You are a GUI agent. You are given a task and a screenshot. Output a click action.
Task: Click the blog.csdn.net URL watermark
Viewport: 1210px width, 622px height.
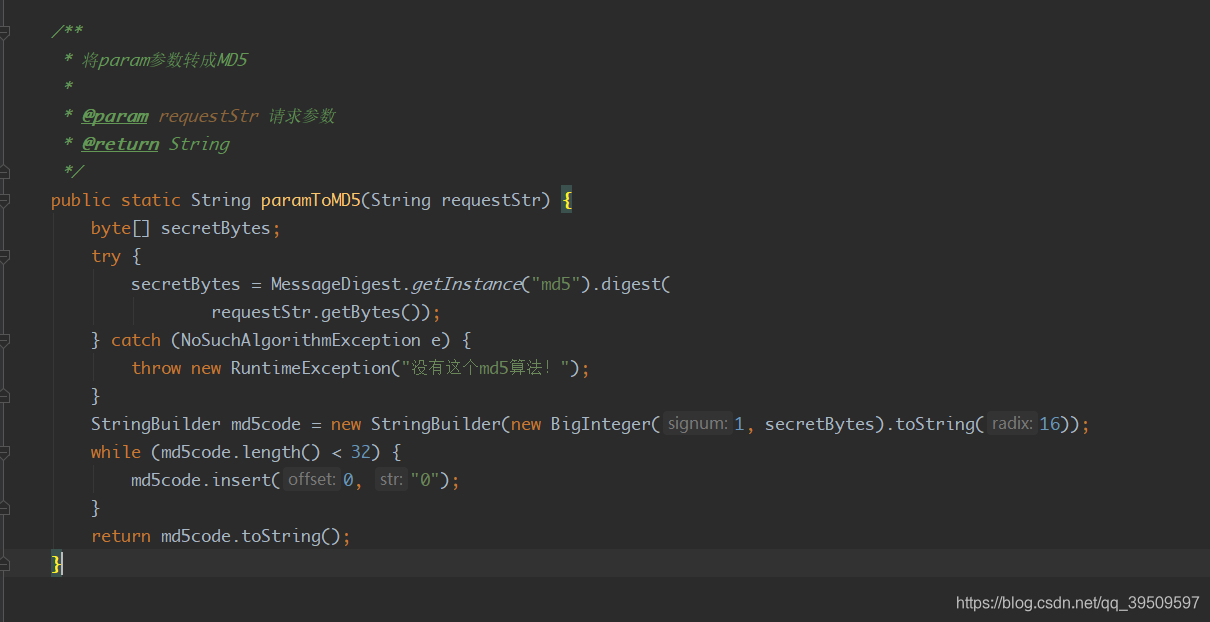click(1077, 603)
